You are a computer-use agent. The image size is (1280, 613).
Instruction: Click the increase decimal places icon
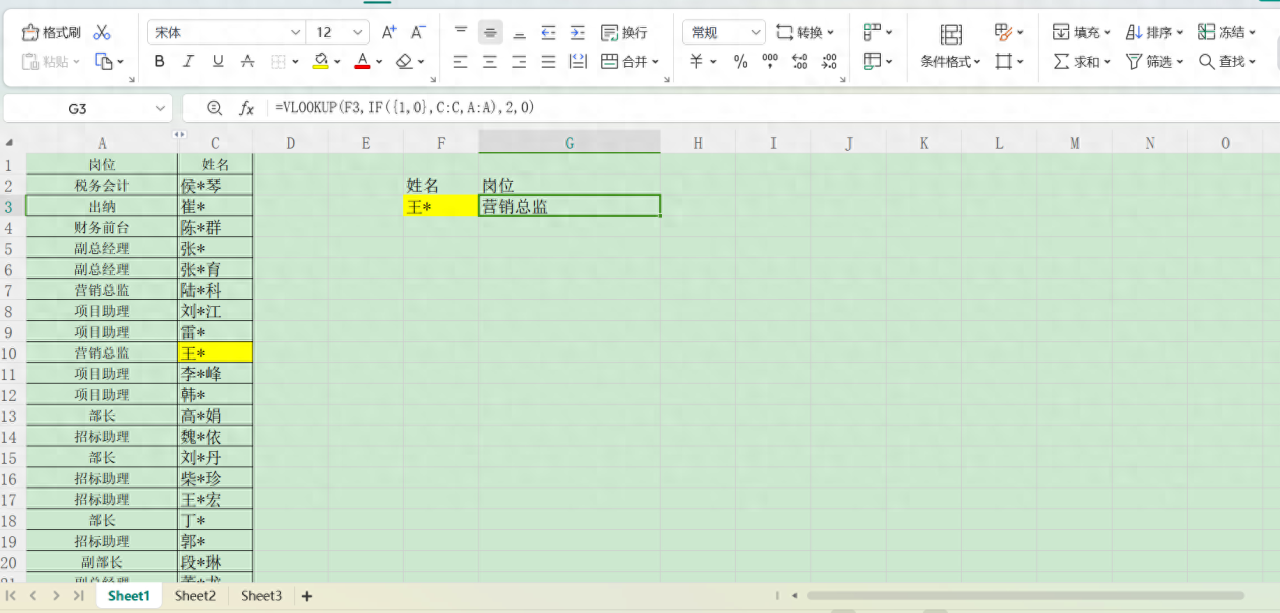point(799,61)
